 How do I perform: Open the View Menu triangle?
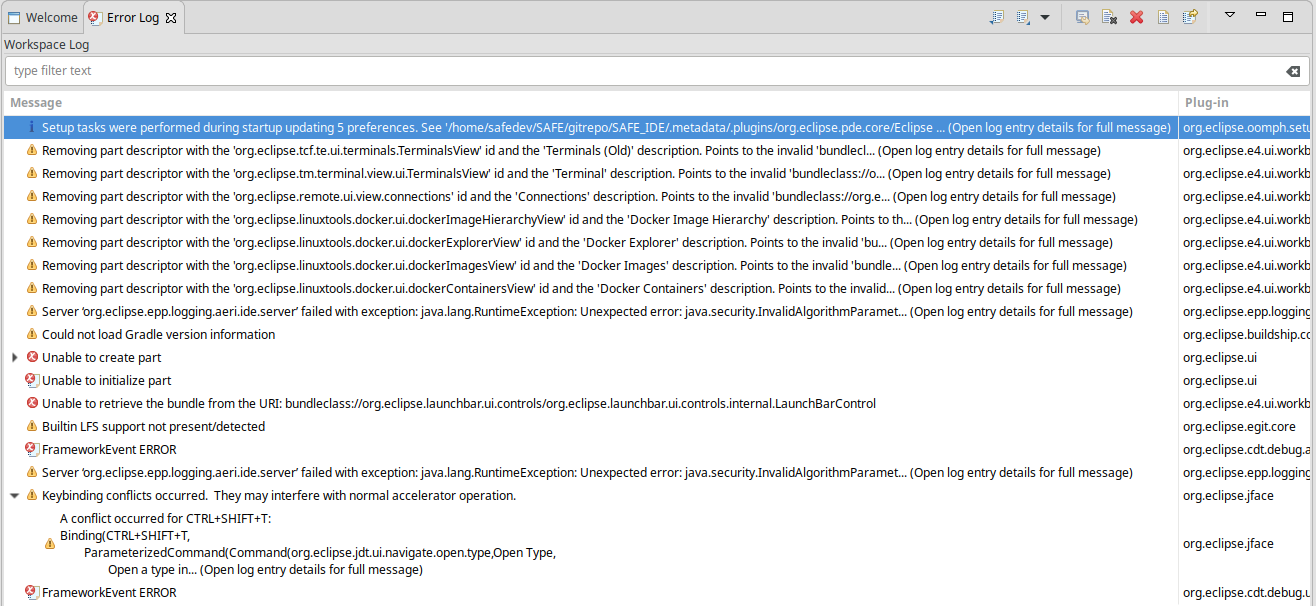tap(1231, 15)
